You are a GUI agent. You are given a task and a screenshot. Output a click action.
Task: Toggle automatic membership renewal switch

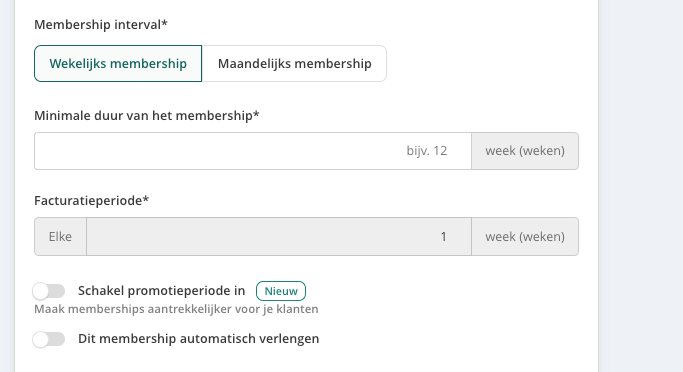click(49, 339)
